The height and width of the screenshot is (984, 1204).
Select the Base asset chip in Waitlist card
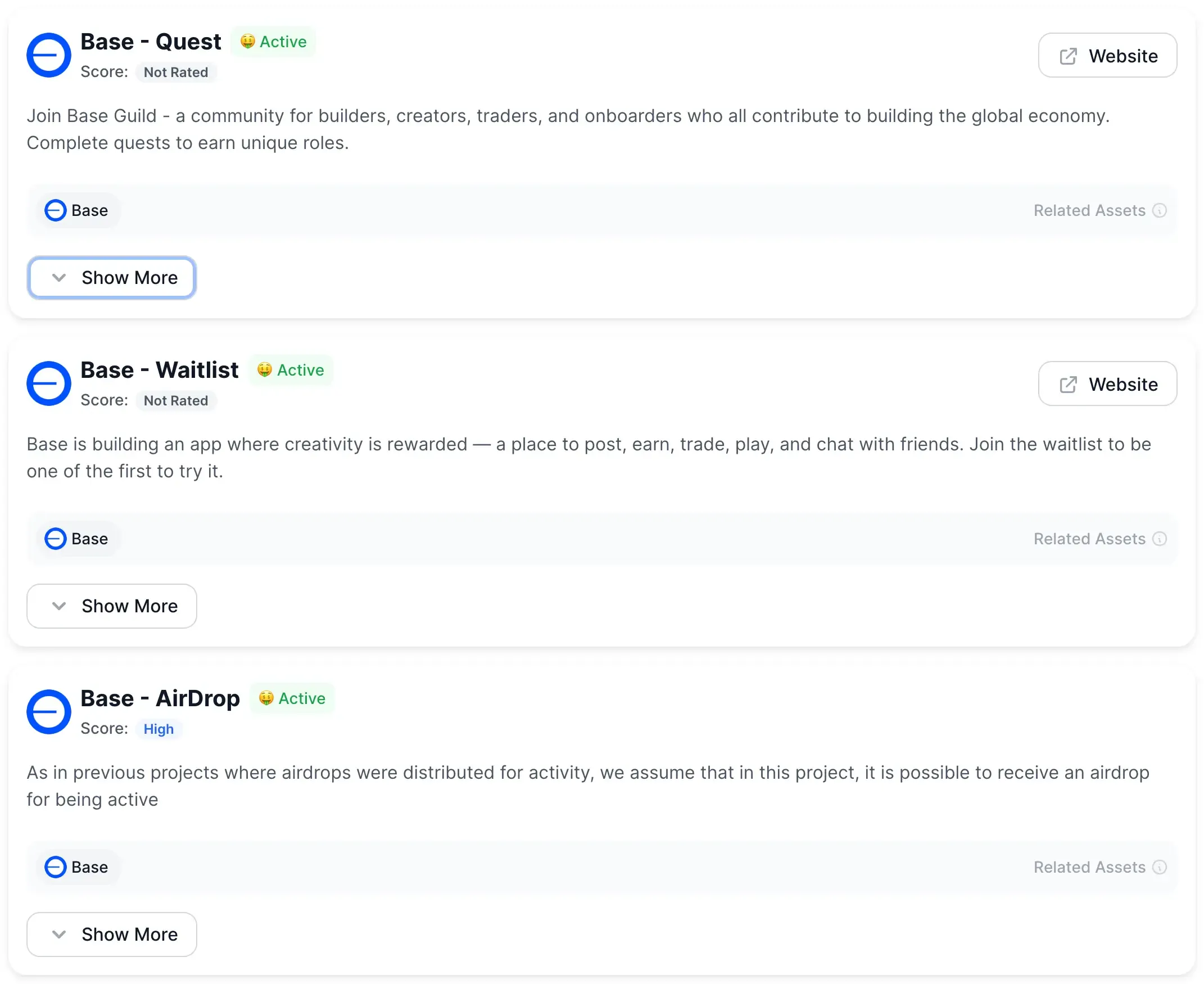[77, 539]
